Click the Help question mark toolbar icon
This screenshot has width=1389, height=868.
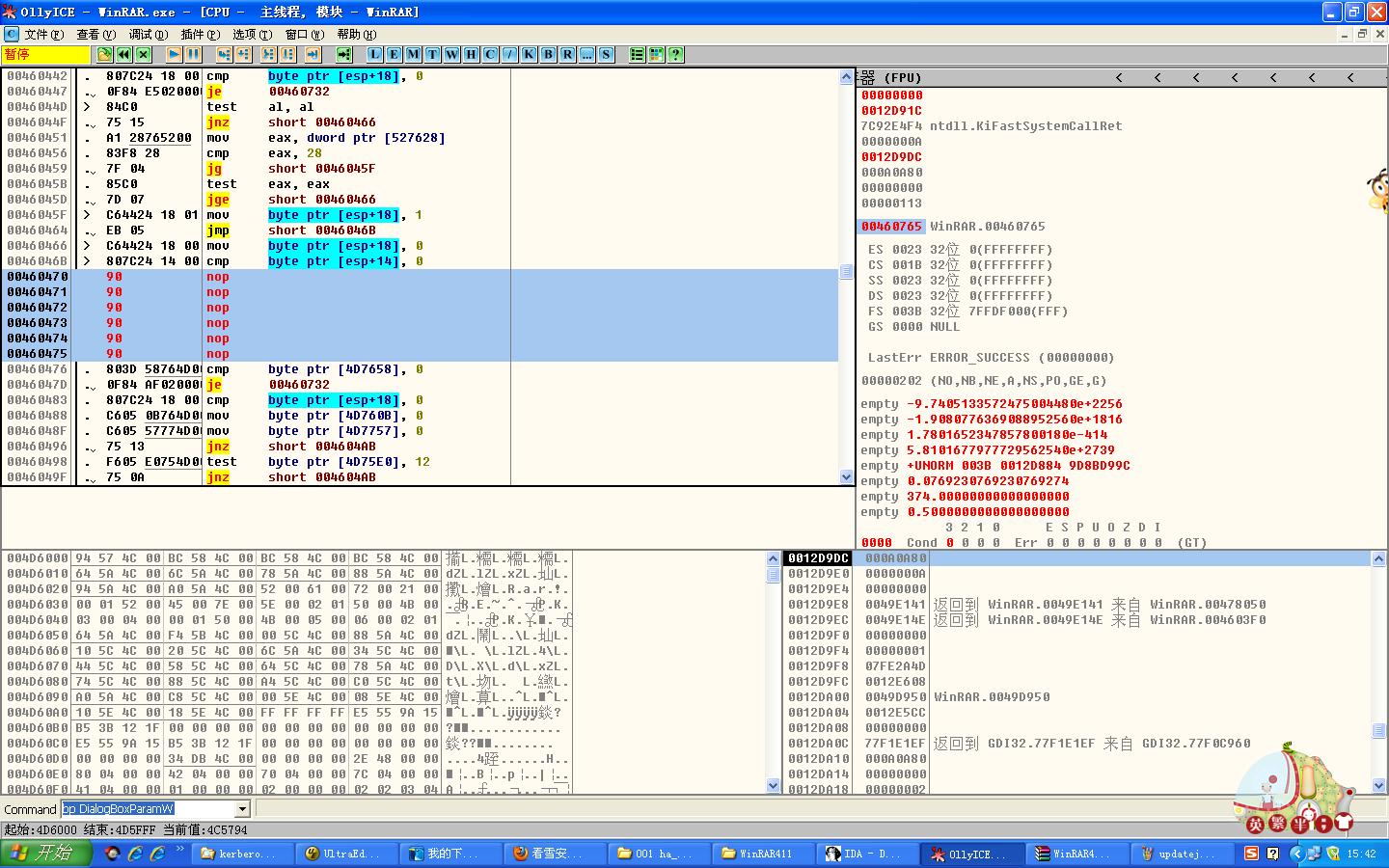[x=675, y=55]
